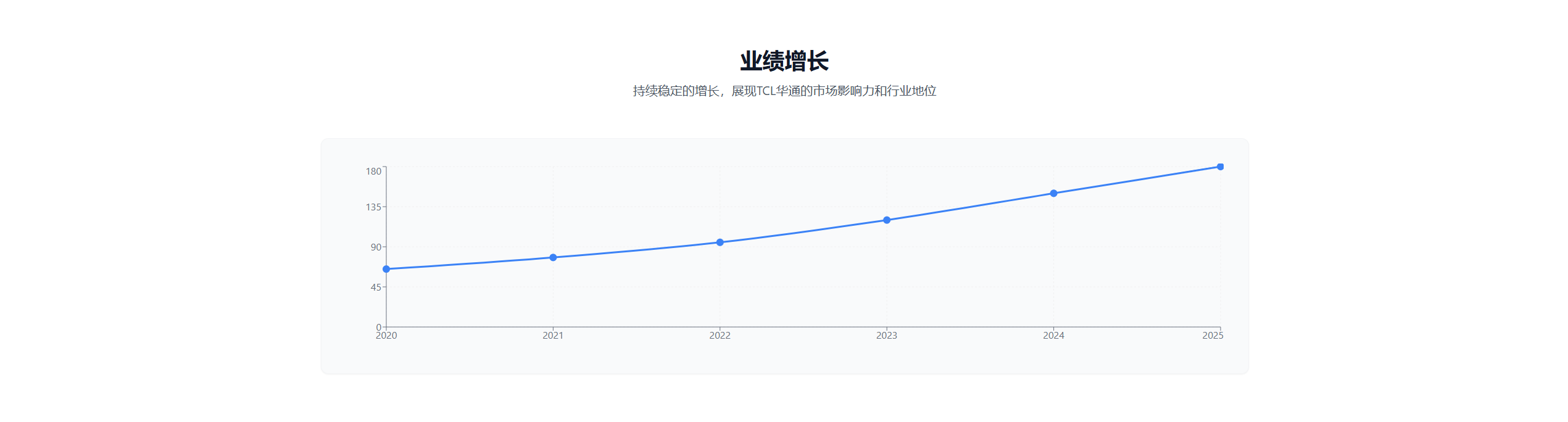Select the 2023 data point marker

pyautogui.click(x=887, y=220)
